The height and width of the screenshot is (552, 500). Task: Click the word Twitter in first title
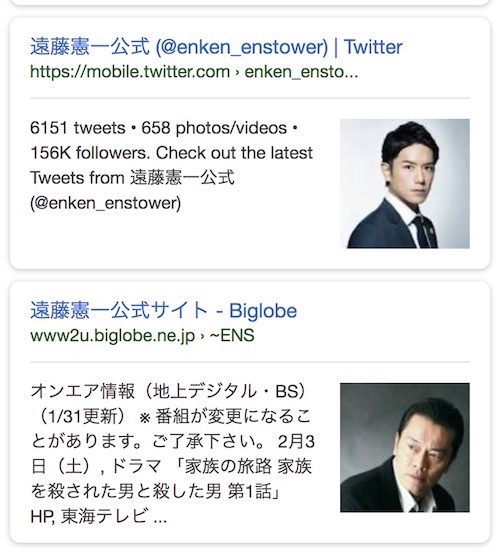point(373,47)
